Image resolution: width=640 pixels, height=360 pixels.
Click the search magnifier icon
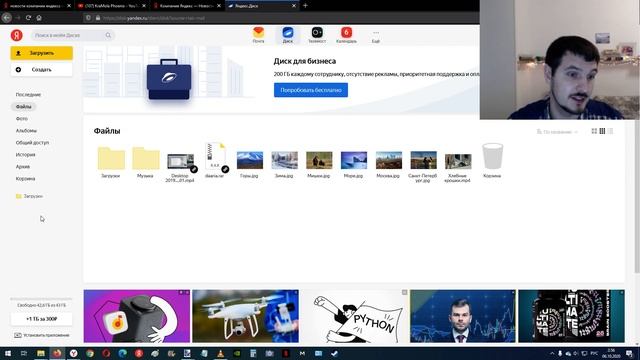(108, 36)
